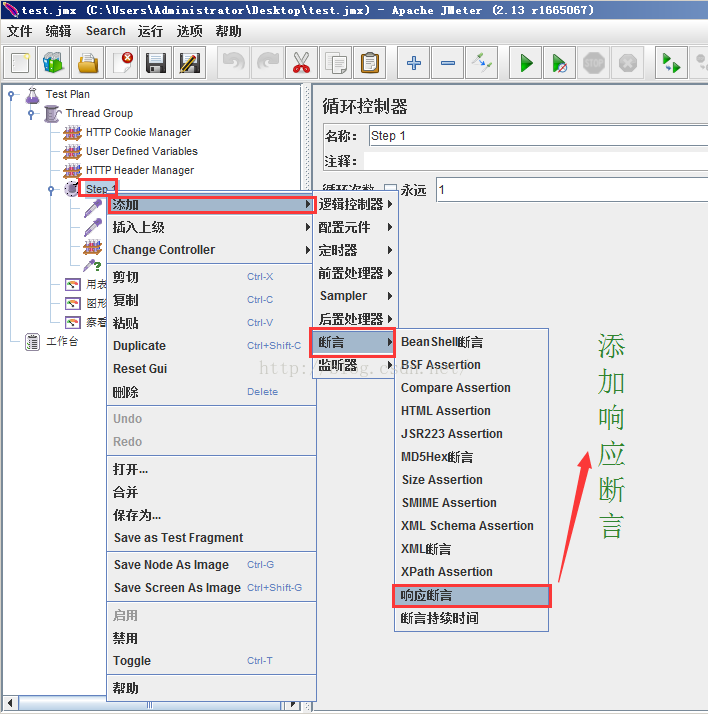
Task: Open the 运行 menu
Action: 150,31
